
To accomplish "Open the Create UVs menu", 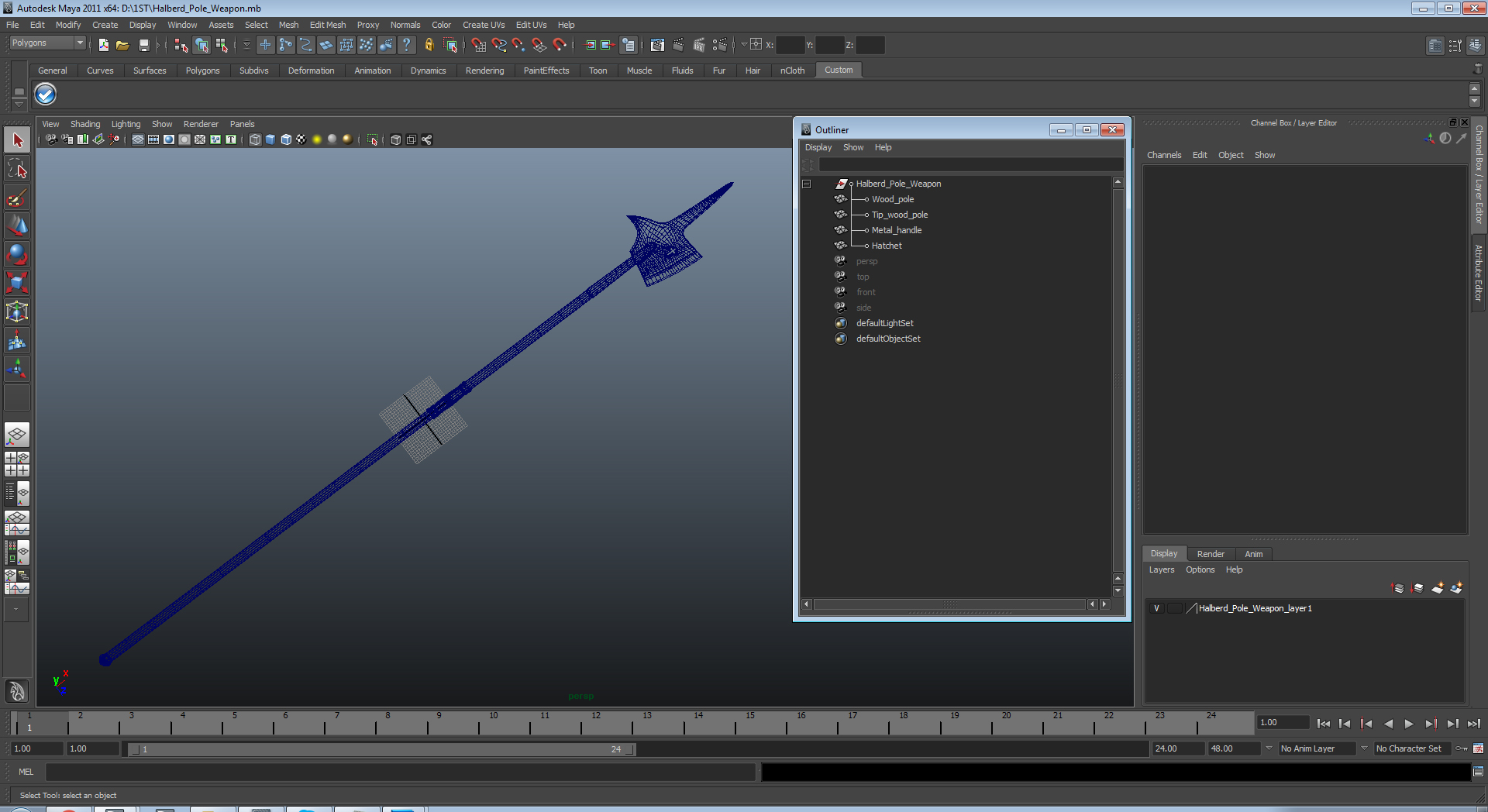I will click(x=484, y=25).
